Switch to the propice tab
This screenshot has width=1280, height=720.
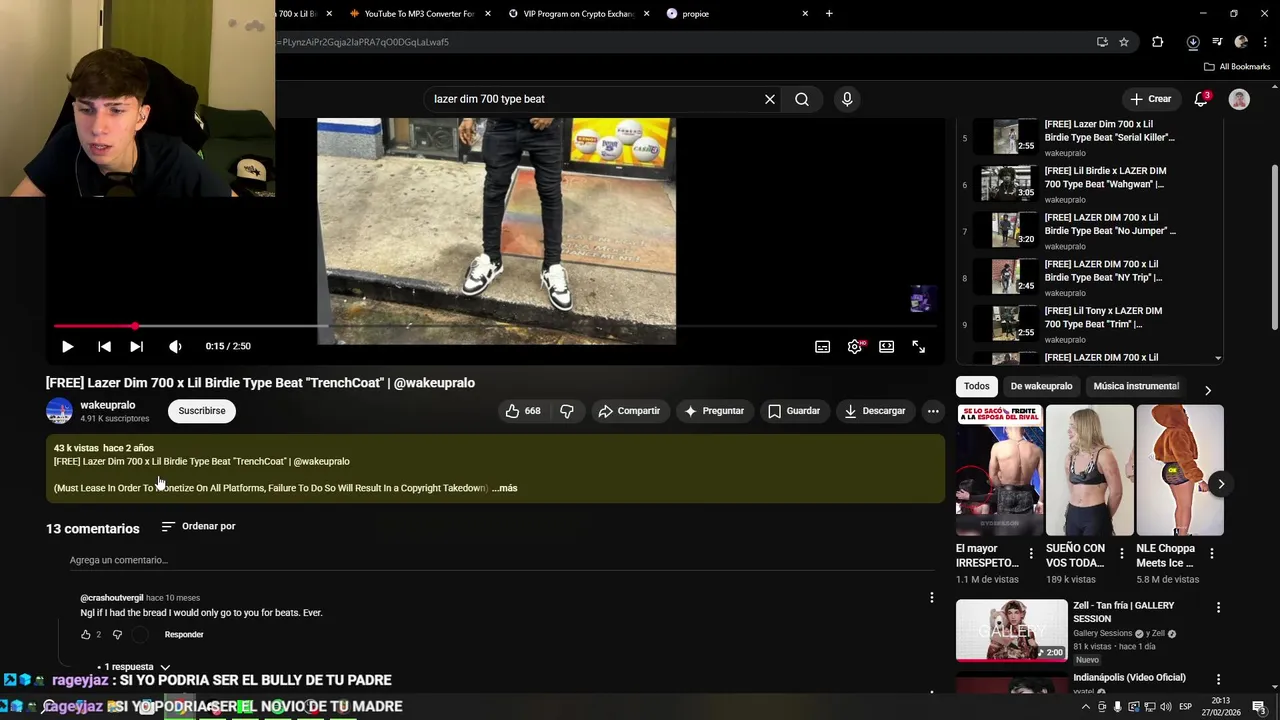pos(736,14)
